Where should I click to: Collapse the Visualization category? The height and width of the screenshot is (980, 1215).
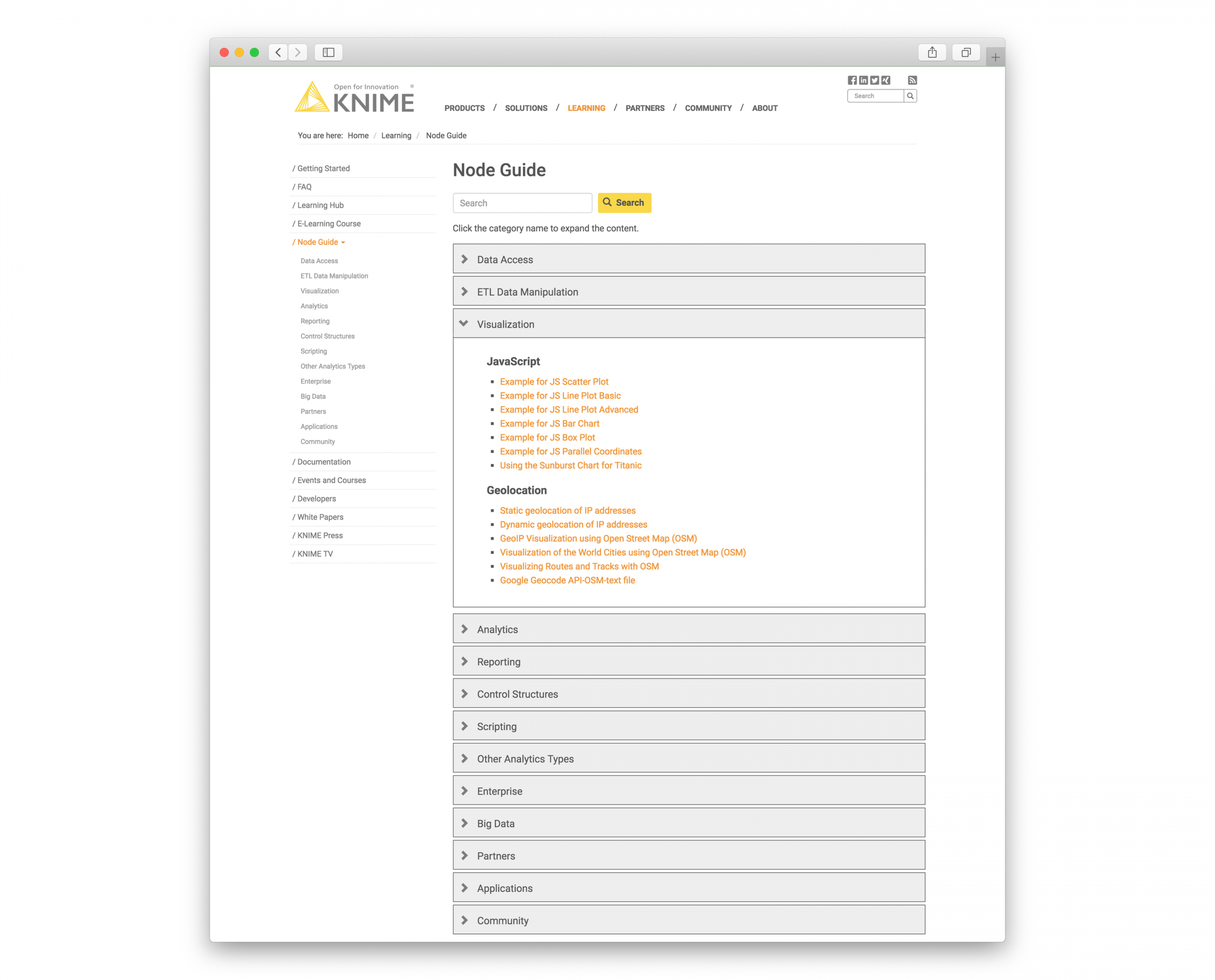click(688, 323)
